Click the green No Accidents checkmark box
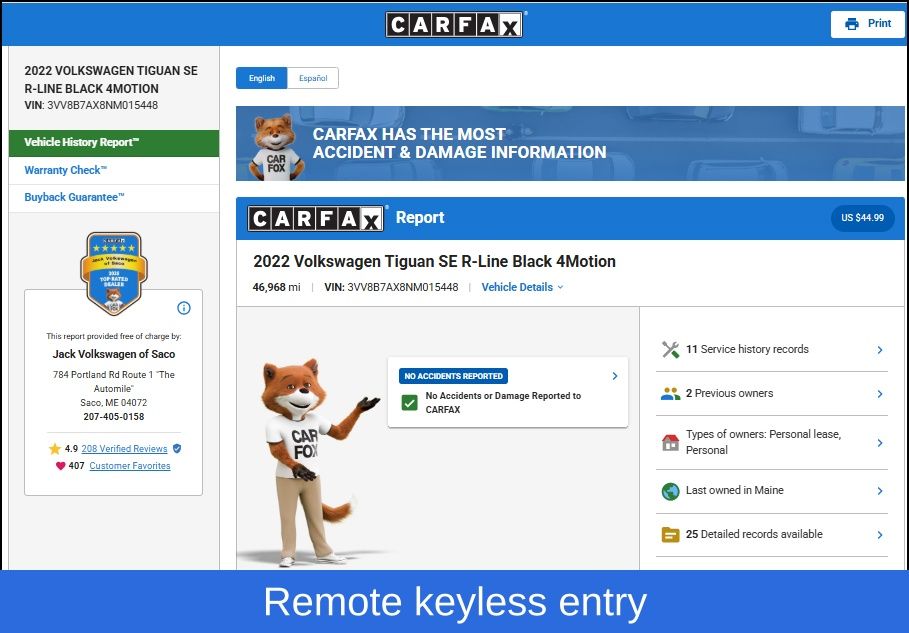Viewport: 909px width, 633px height. pyautogui.click(x=409, y=403)
